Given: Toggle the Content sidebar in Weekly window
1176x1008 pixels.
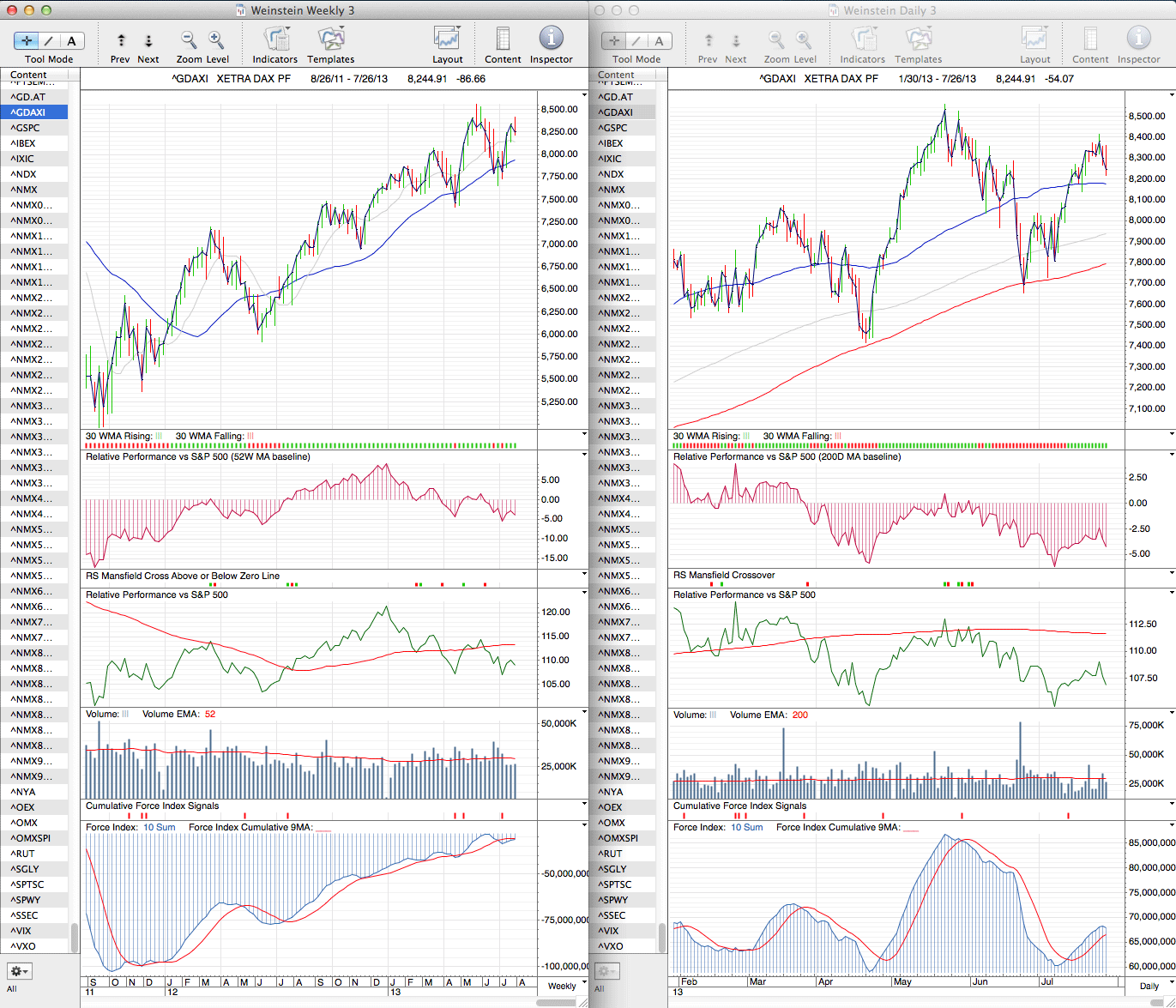Looking at the screenshot, I should point(503,39).
